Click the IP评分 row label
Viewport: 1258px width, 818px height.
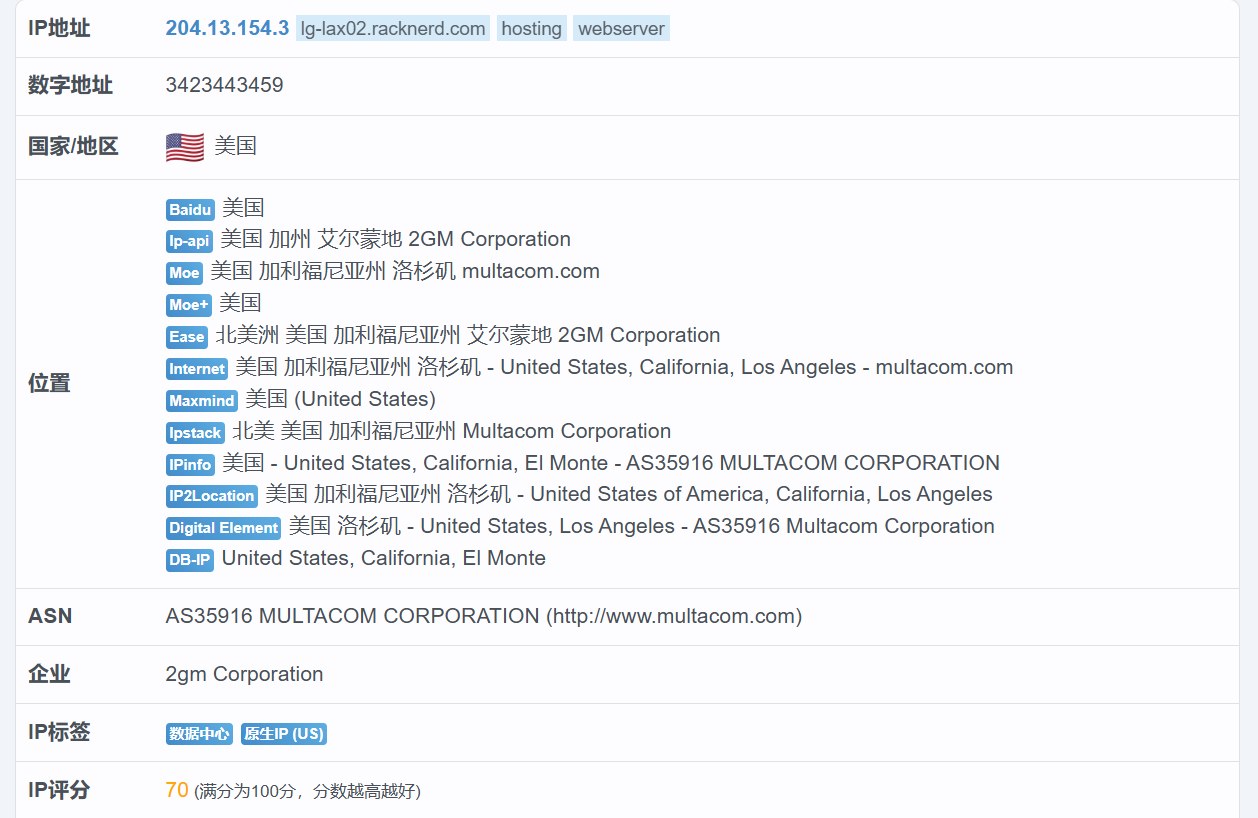point(59,790)
